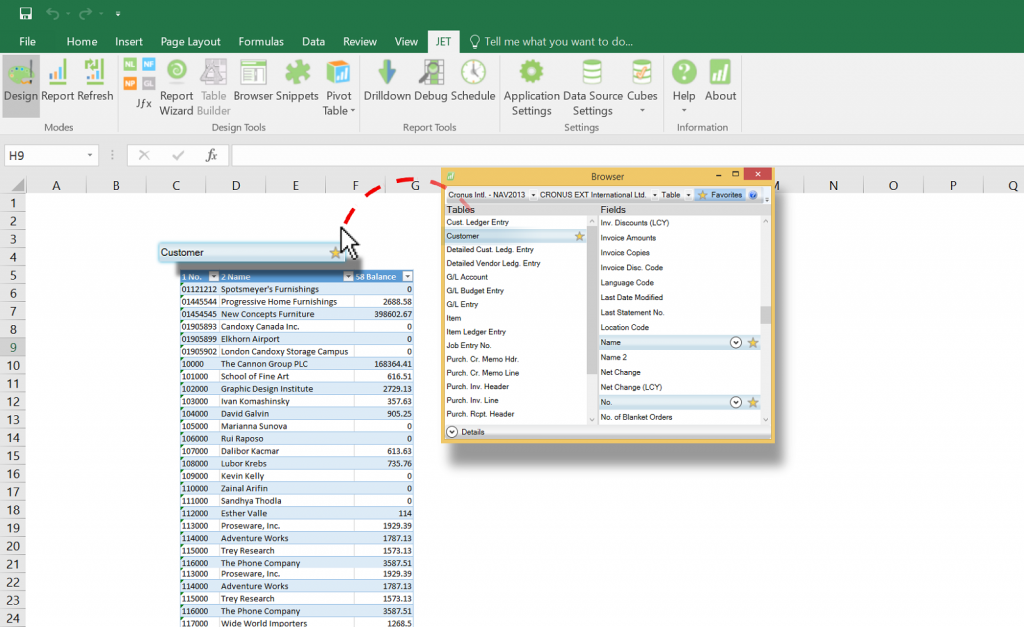Open the filter dropdown on the 2 Name column

click(x=348, y=277)
